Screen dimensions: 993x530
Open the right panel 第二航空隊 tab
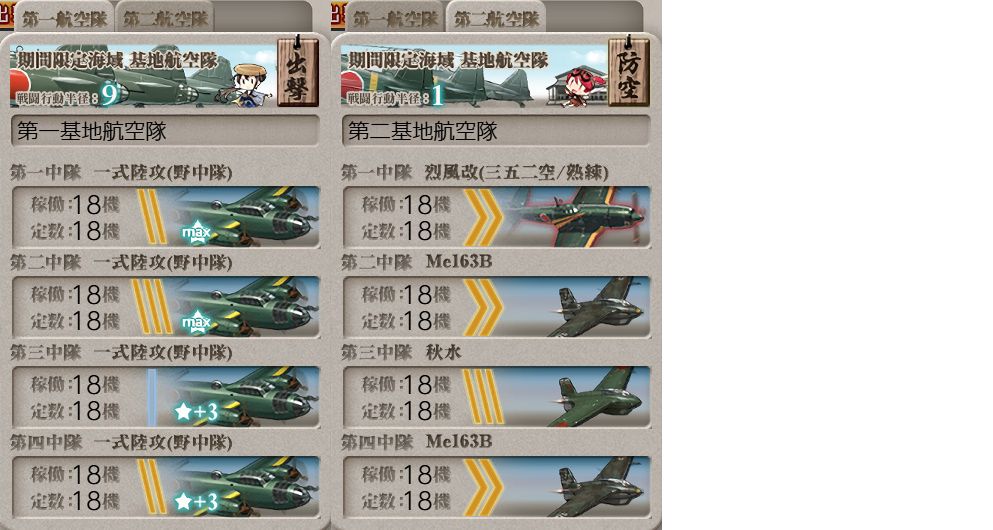coord(496,18)
